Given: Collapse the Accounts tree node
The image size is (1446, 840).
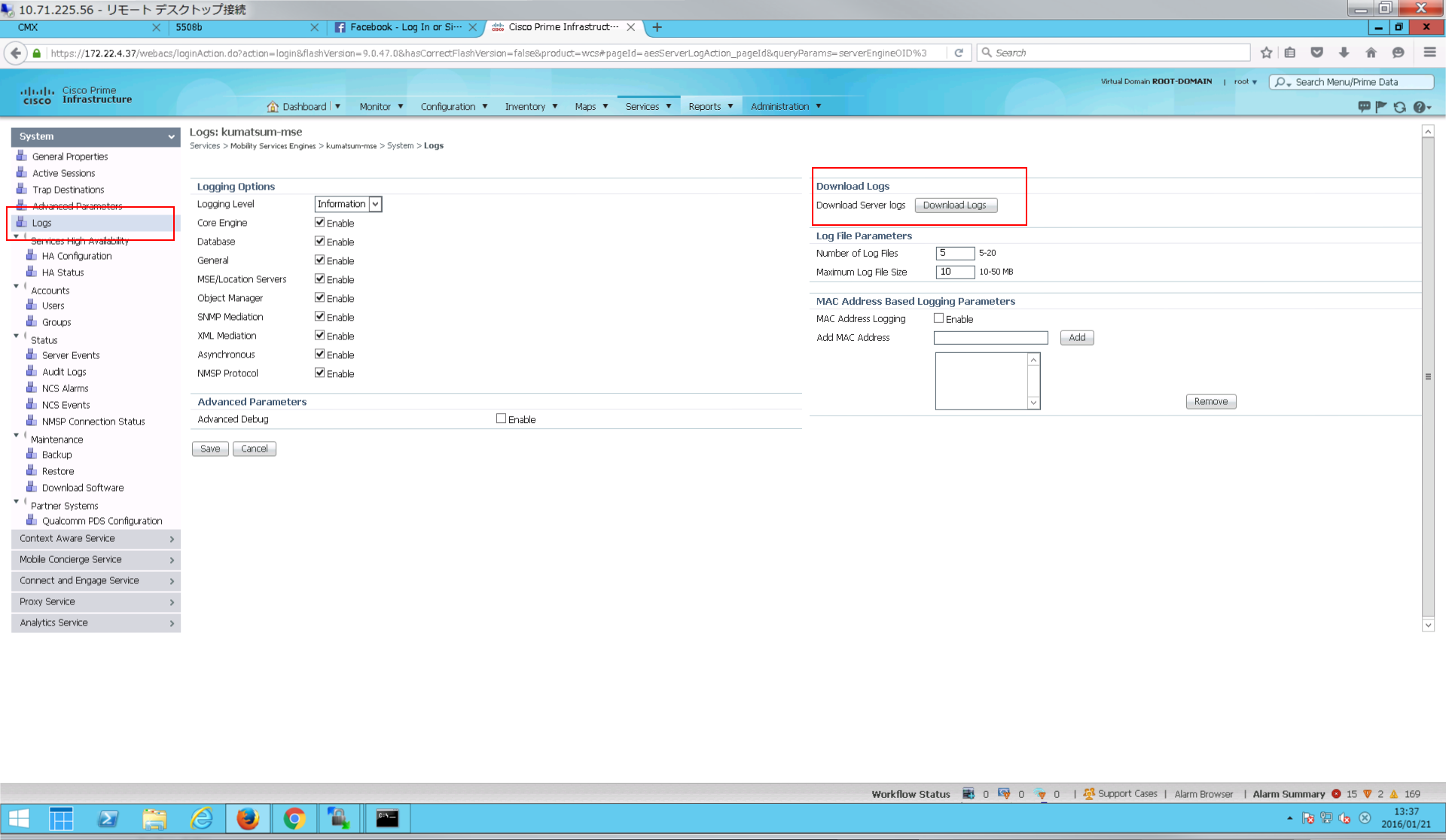Looking at the screenshot, I should [x=16, y=286].
